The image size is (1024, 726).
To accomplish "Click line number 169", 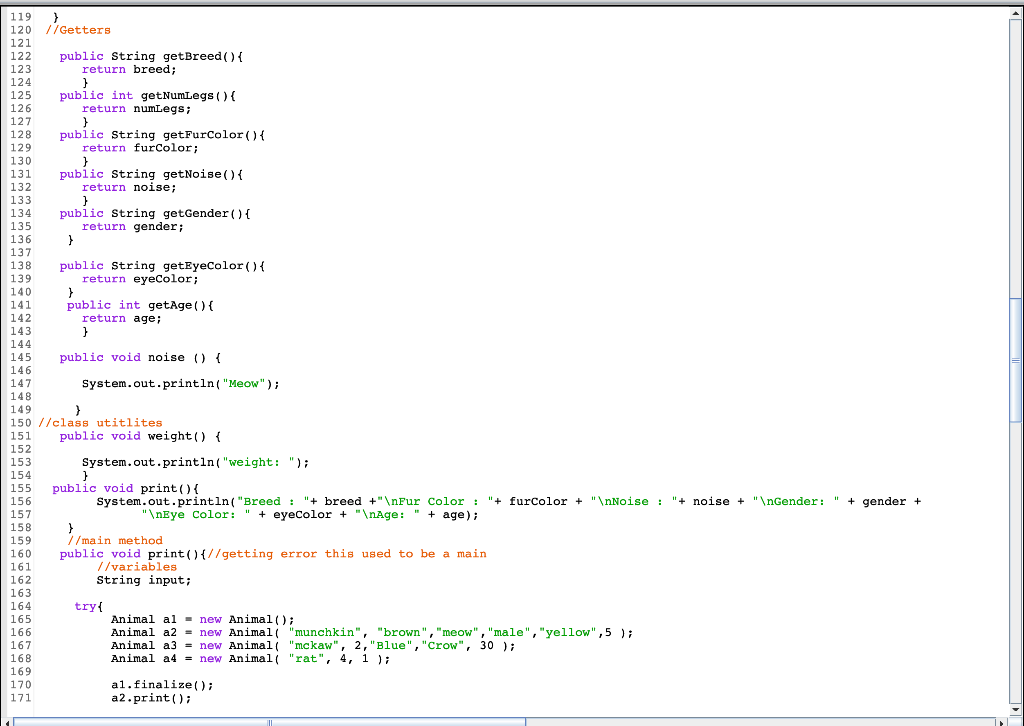I will tap(20, 671).
